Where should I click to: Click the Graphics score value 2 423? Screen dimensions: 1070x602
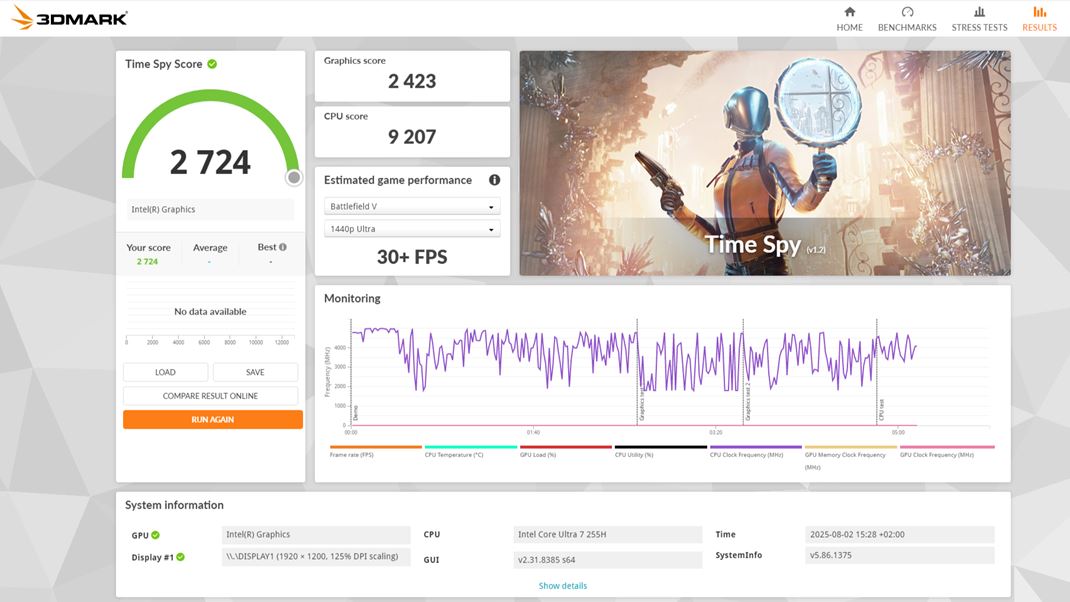click(411, 81)
